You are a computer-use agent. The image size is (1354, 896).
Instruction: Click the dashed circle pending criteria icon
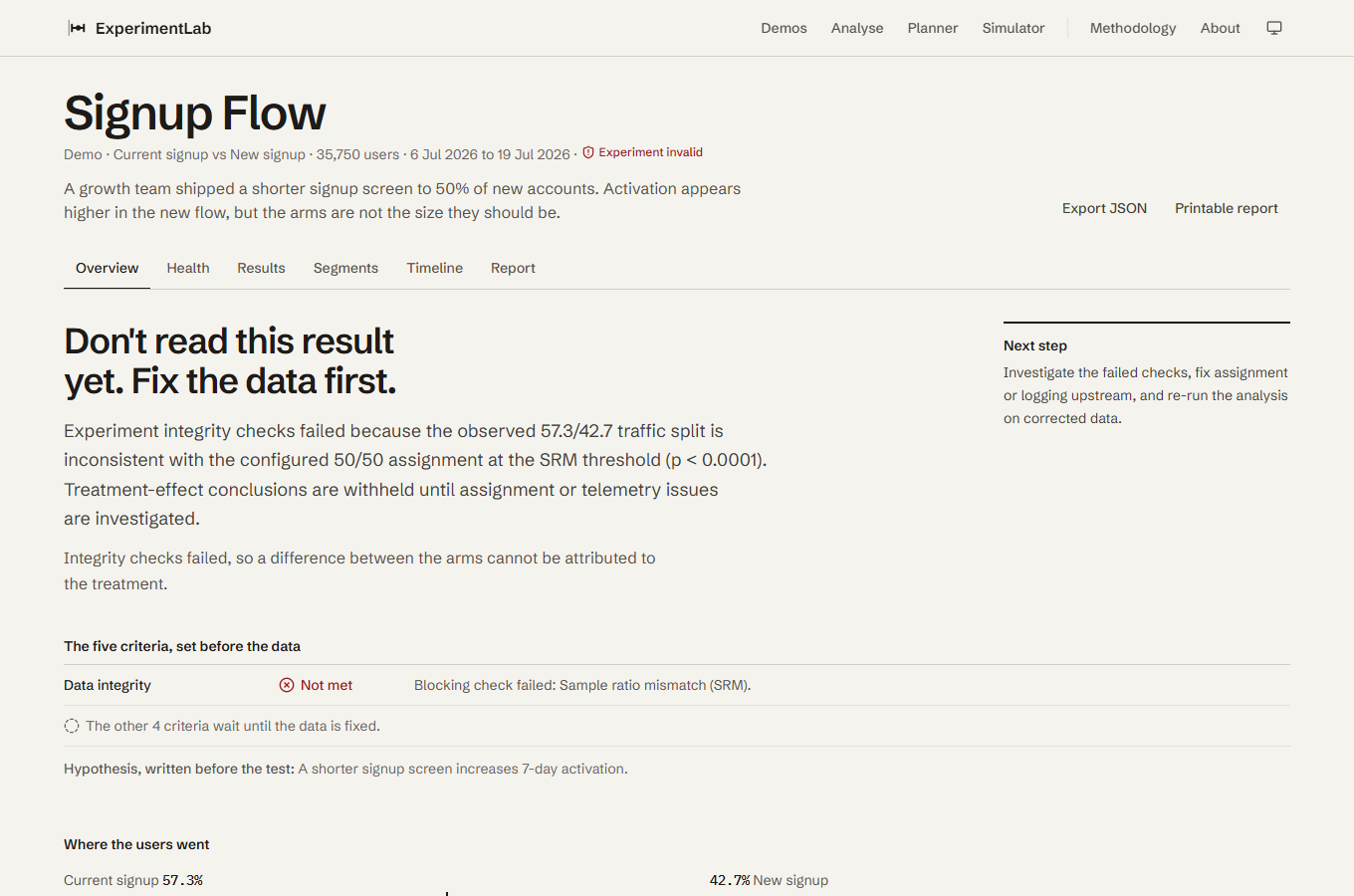[x=72, y=726]
